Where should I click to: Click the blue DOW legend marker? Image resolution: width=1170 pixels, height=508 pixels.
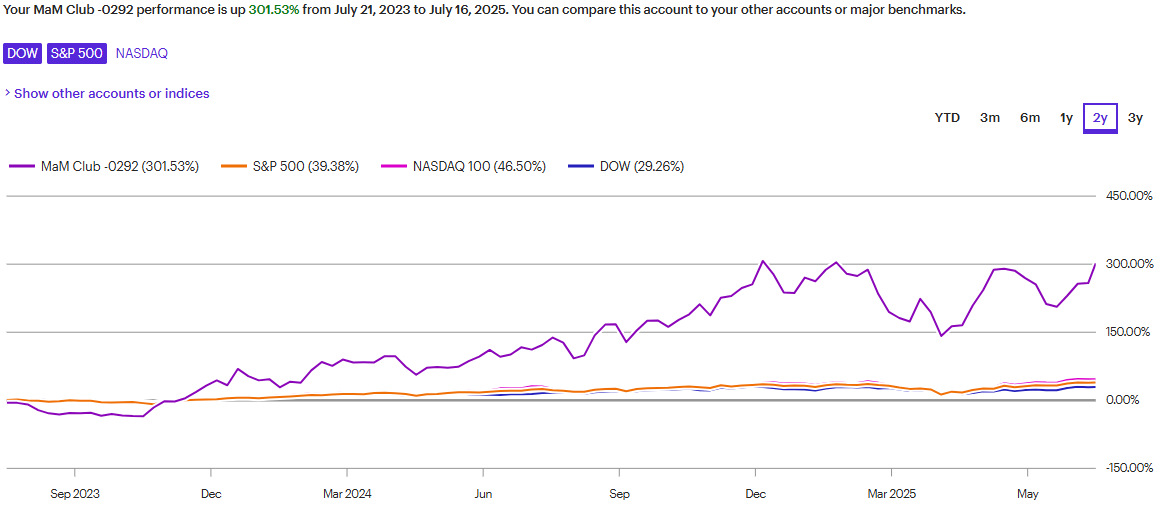pos(580,166)
